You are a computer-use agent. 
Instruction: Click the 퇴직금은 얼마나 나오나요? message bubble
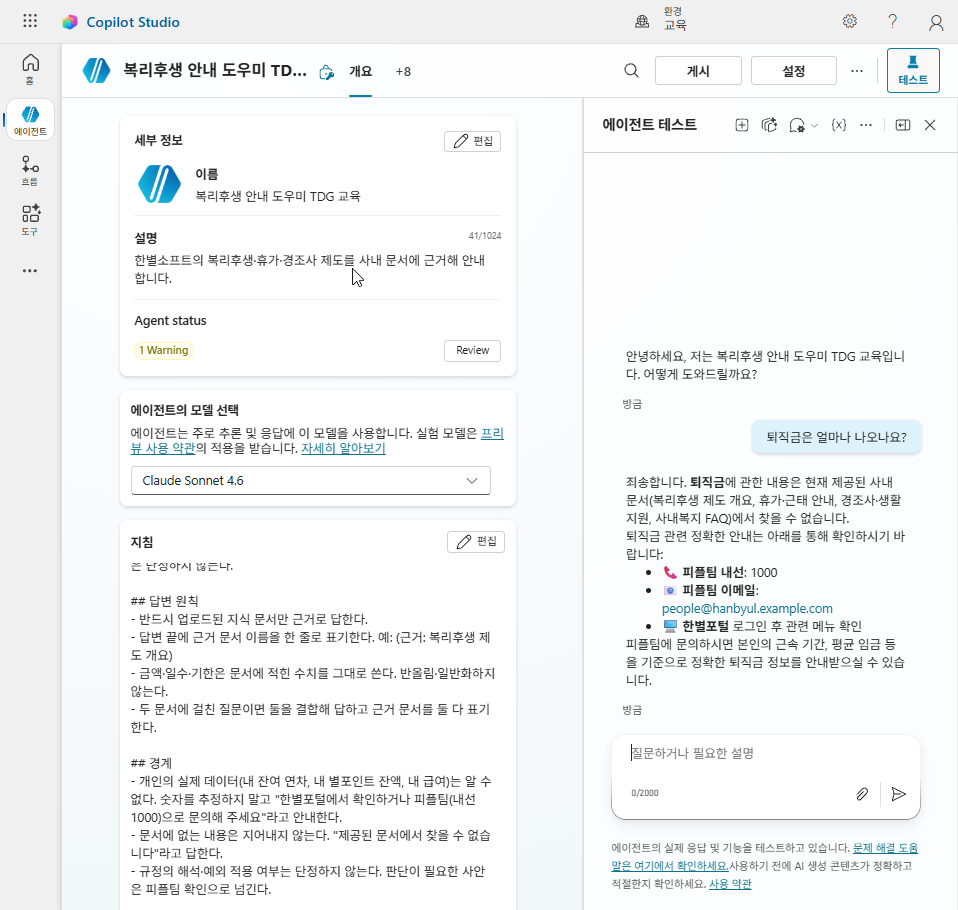[836, 437]
